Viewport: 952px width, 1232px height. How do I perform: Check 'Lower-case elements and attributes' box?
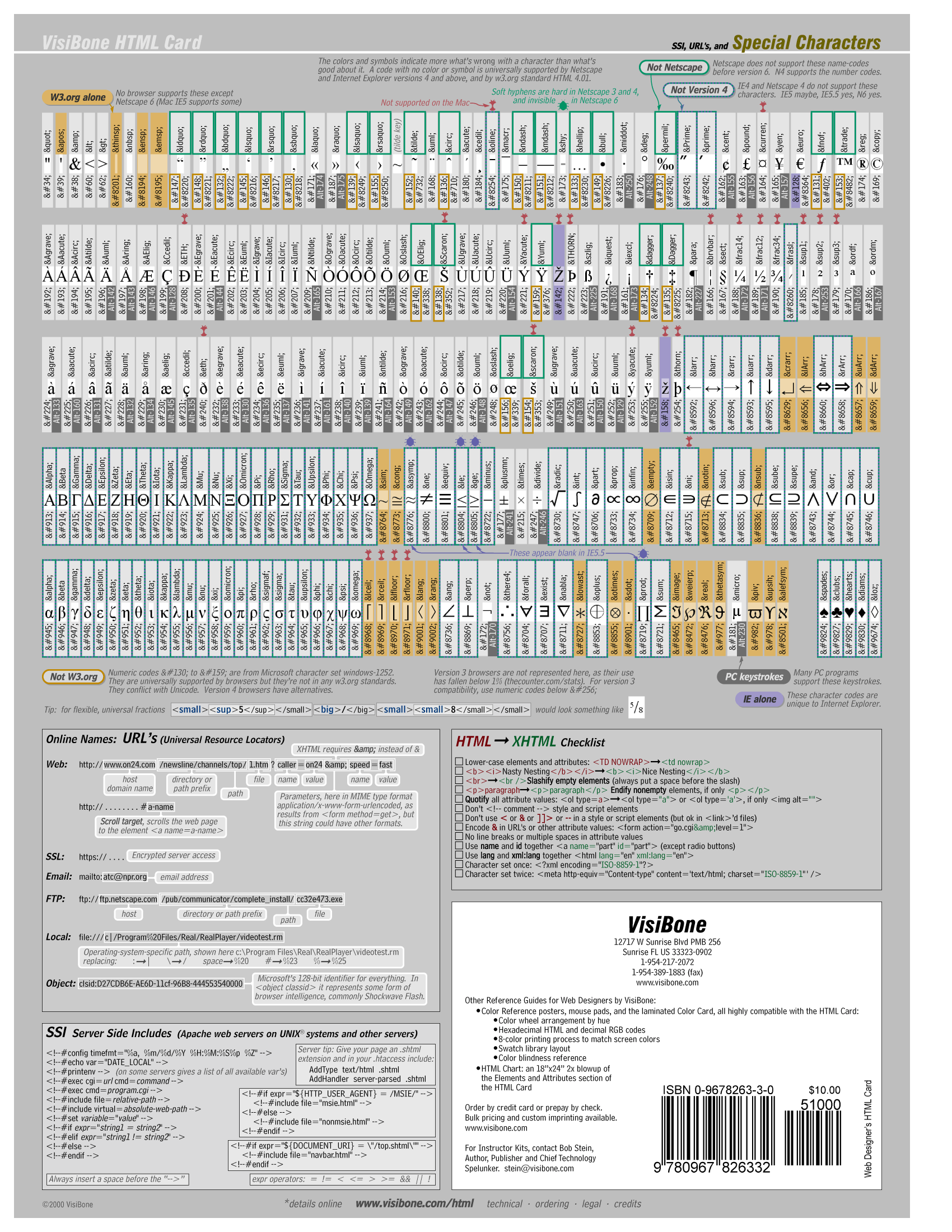[459, 762]
